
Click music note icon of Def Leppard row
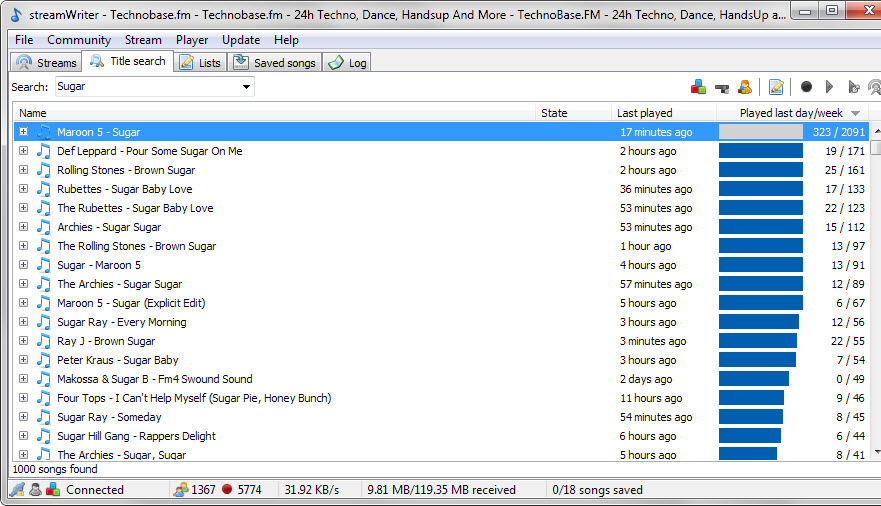(44, 151)
